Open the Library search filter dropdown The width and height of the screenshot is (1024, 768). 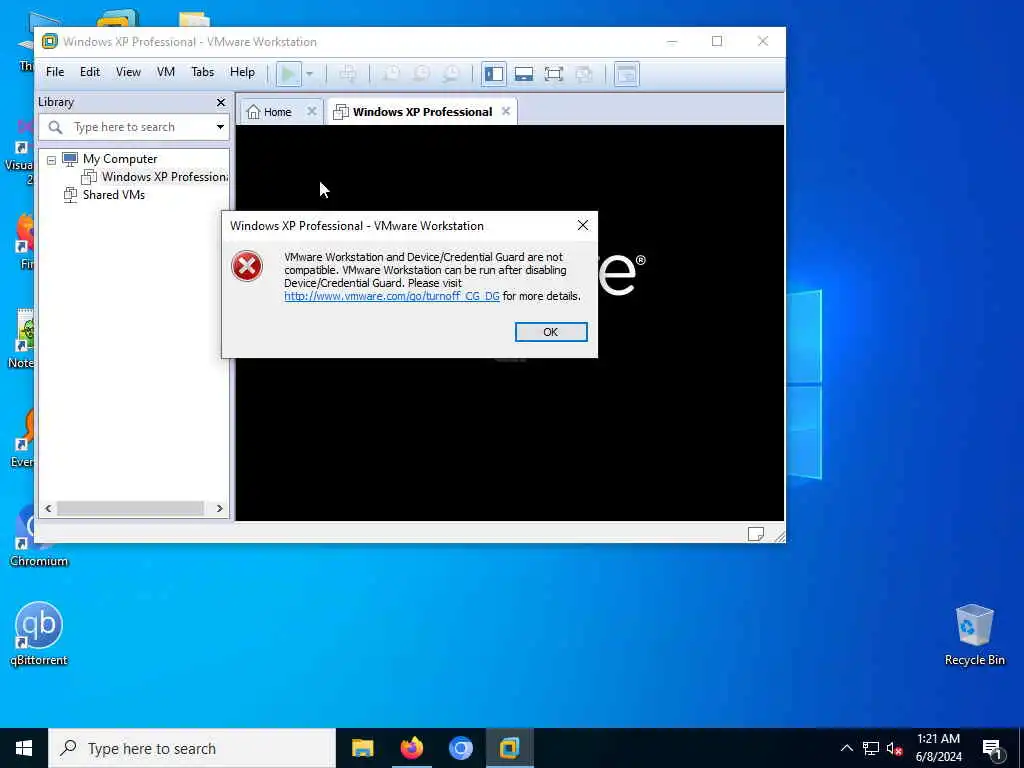(x=220, y=127)
